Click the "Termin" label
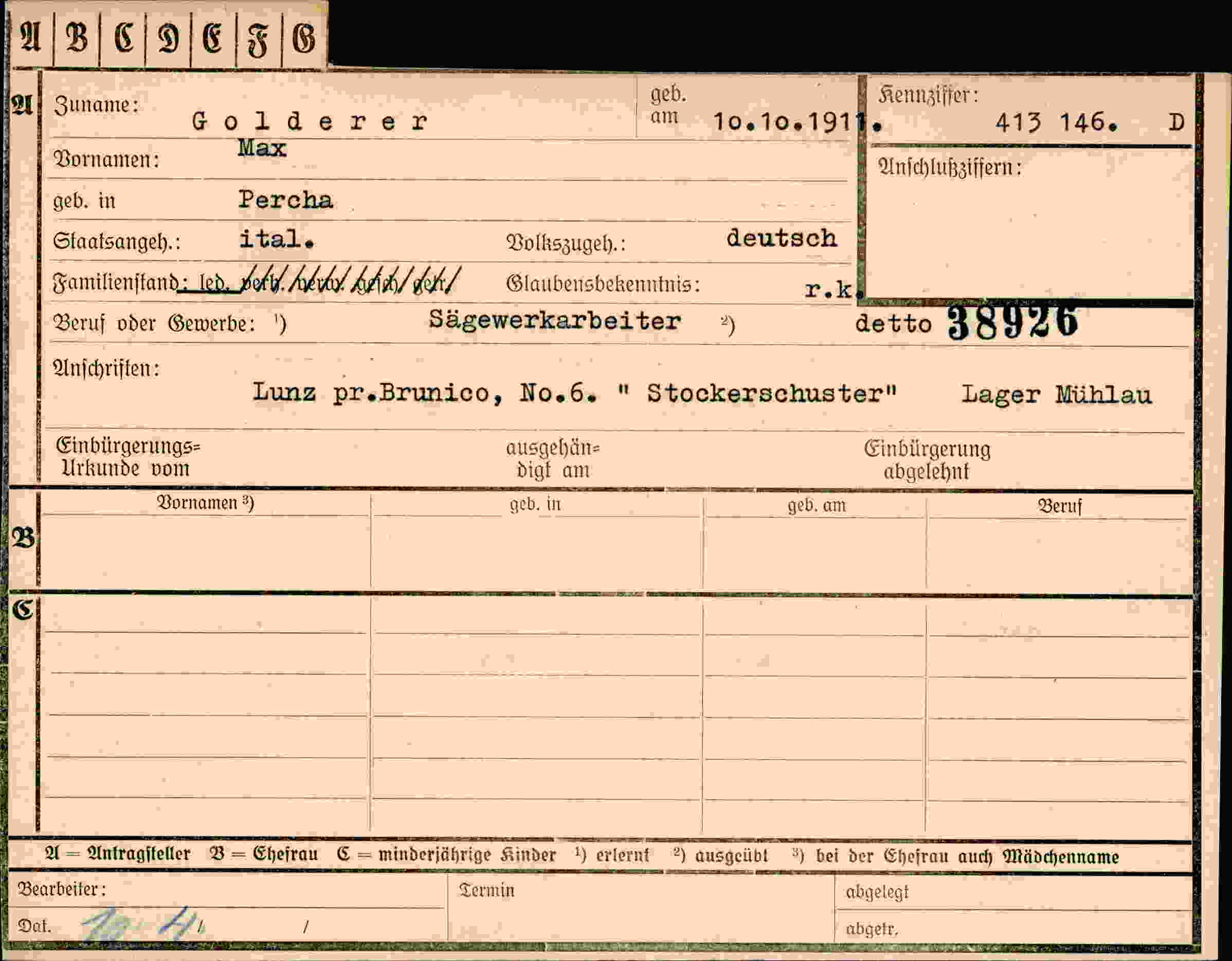This screenshot has width=1232, height=961. point(487,891)
